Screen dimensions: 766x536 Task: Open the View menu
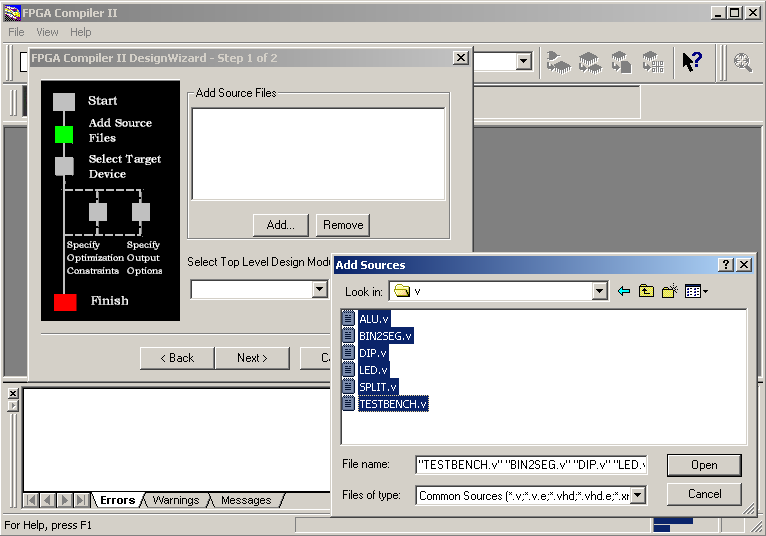pyautogui.click(x=47, y=32)
